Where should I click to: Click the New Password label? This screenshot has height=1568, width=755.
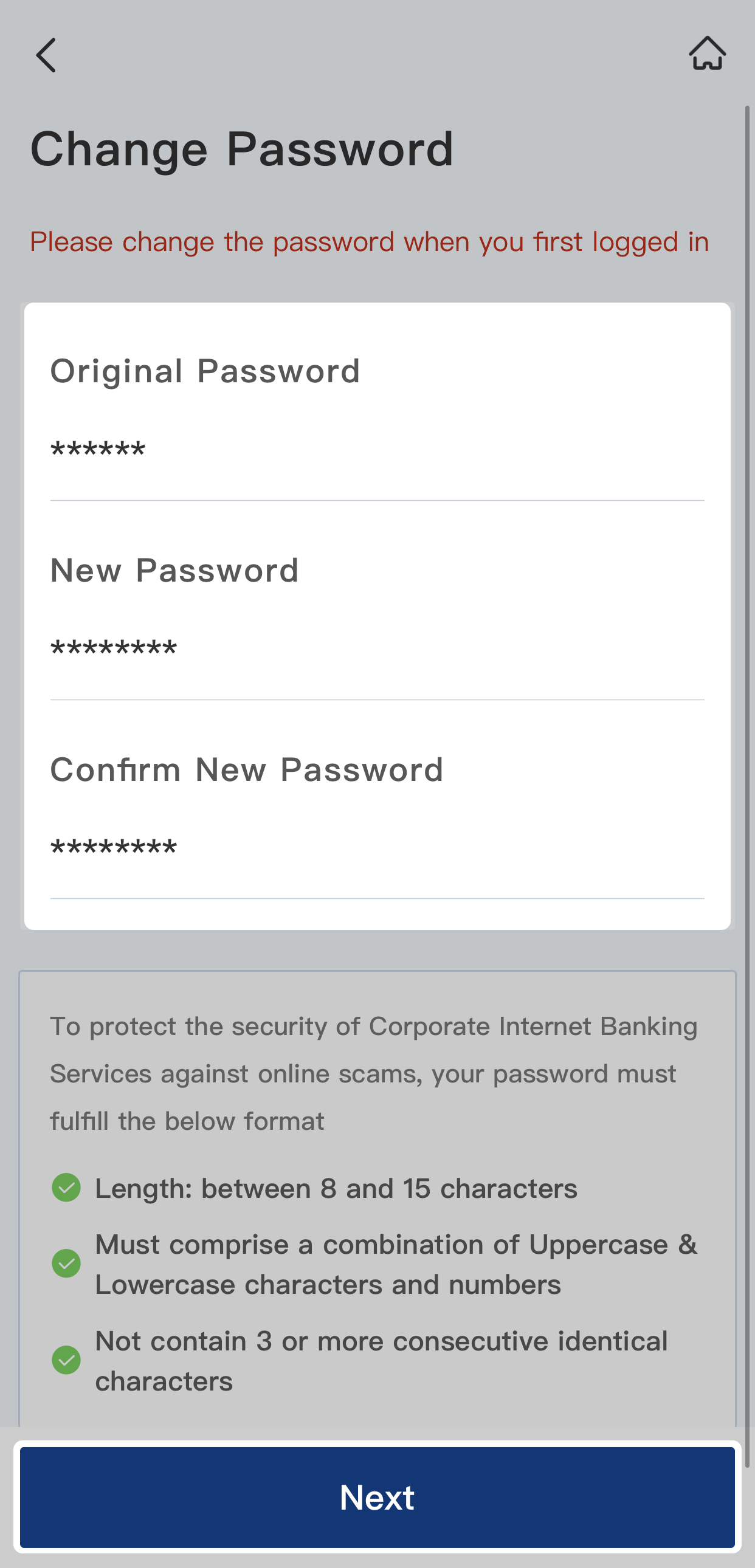pyautogui.click(x=174, y=571)
